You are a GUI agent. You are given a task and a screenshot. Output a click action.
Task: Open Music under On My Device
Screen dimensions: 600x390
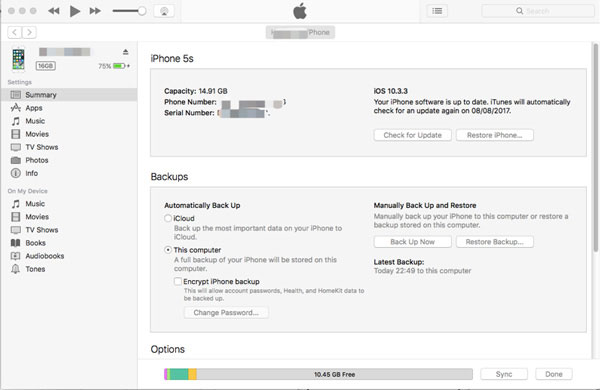pyautogui.click(x=69, y=204)
